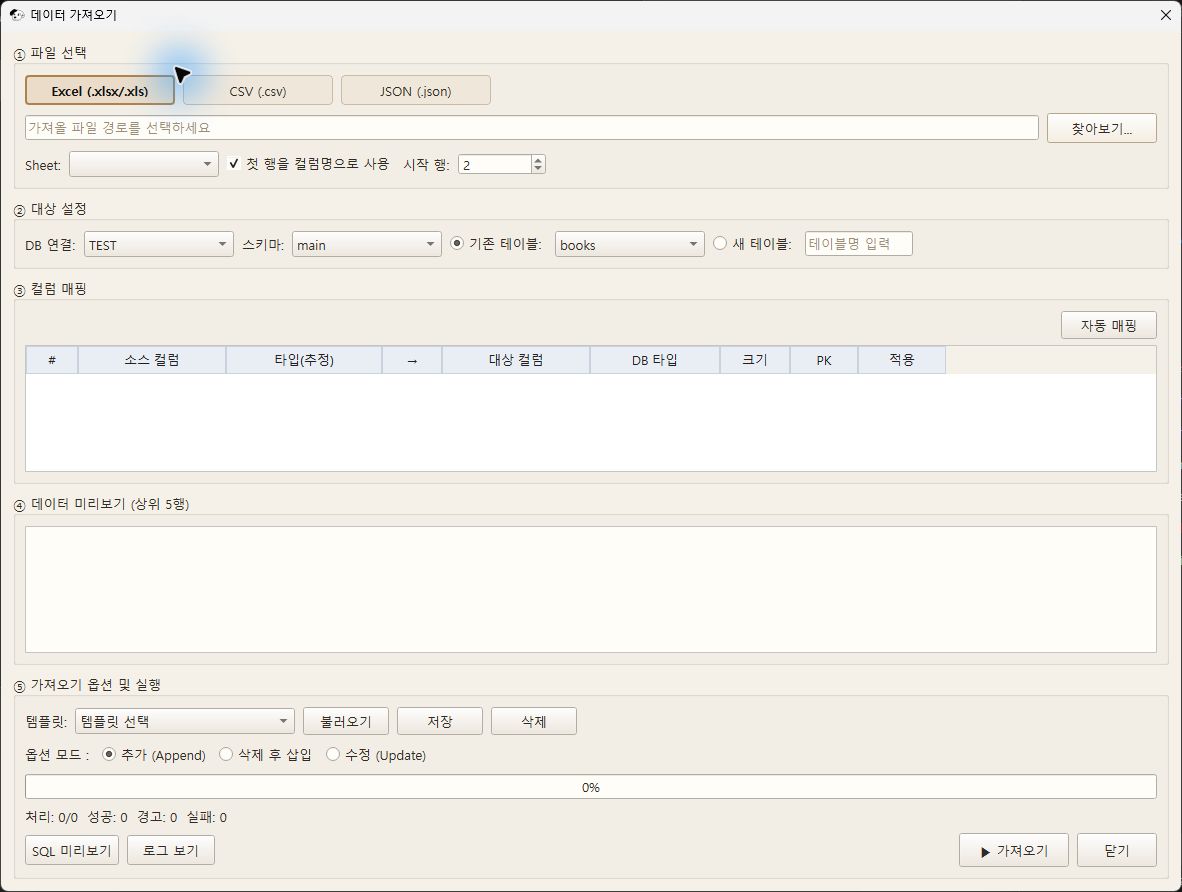The image size is (1182, 892).
Task: Open the existing table dropdown showing books
Action: [x=629, y=244]
